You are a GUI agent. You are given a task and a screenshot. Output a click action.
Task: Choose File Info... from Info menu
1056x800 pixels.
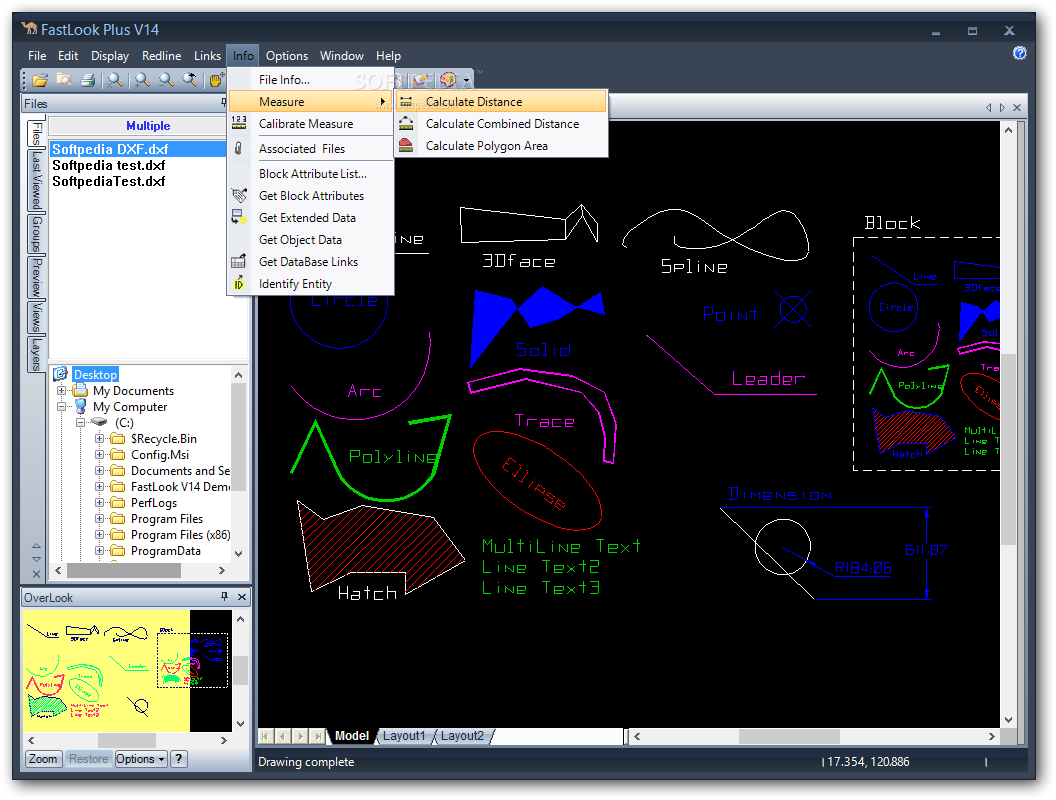pyautogui.click(x=310, y=79)
